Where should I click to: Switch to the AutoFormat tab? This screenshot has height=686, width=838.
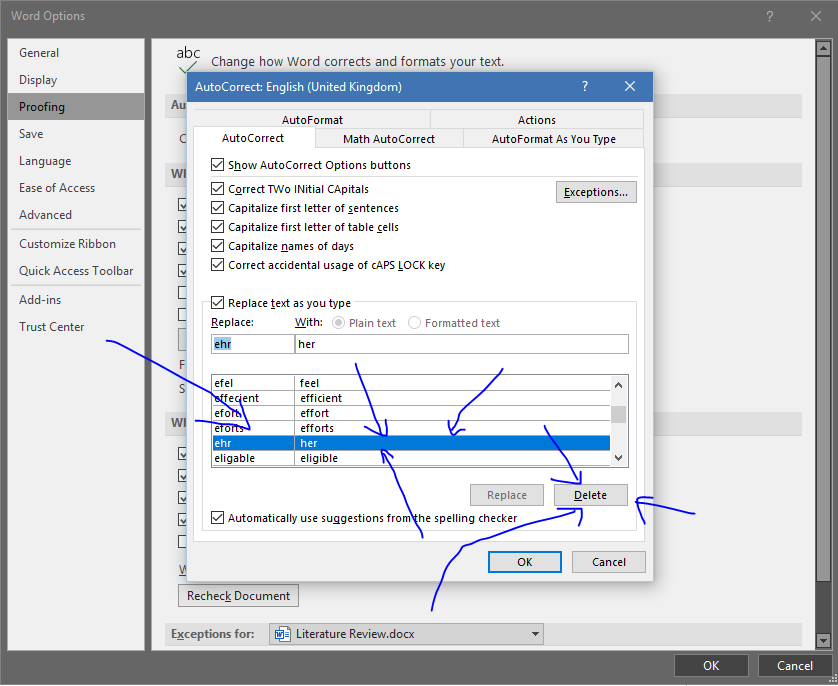click(x=312, y=120)
